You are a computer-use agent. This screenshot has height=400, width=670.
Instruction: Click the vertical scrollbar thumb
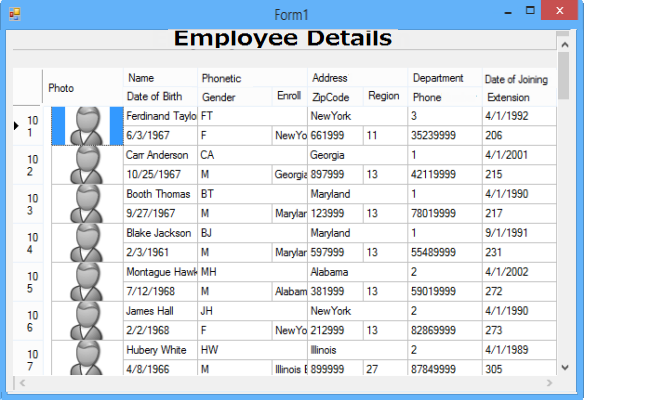(x=564, y=76)
